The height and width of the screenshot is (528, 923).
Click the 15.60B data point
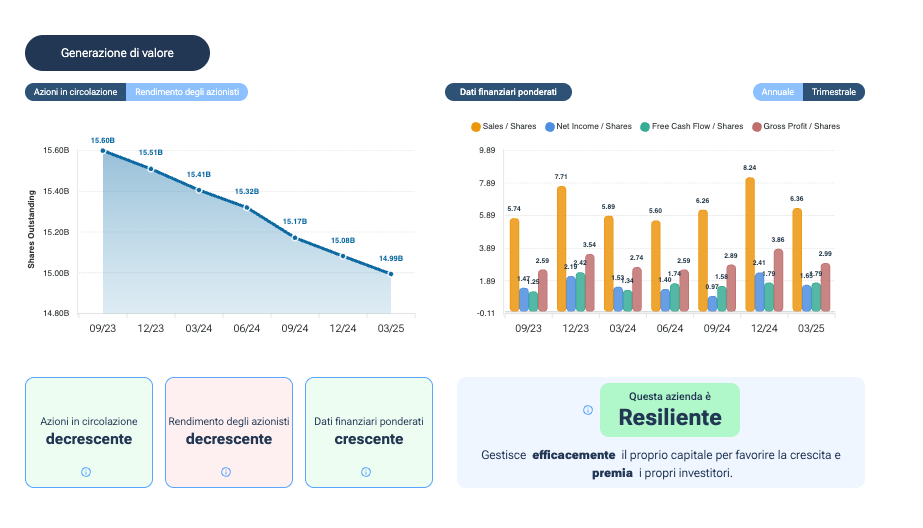pyautogui.click(x=103, y=151)
